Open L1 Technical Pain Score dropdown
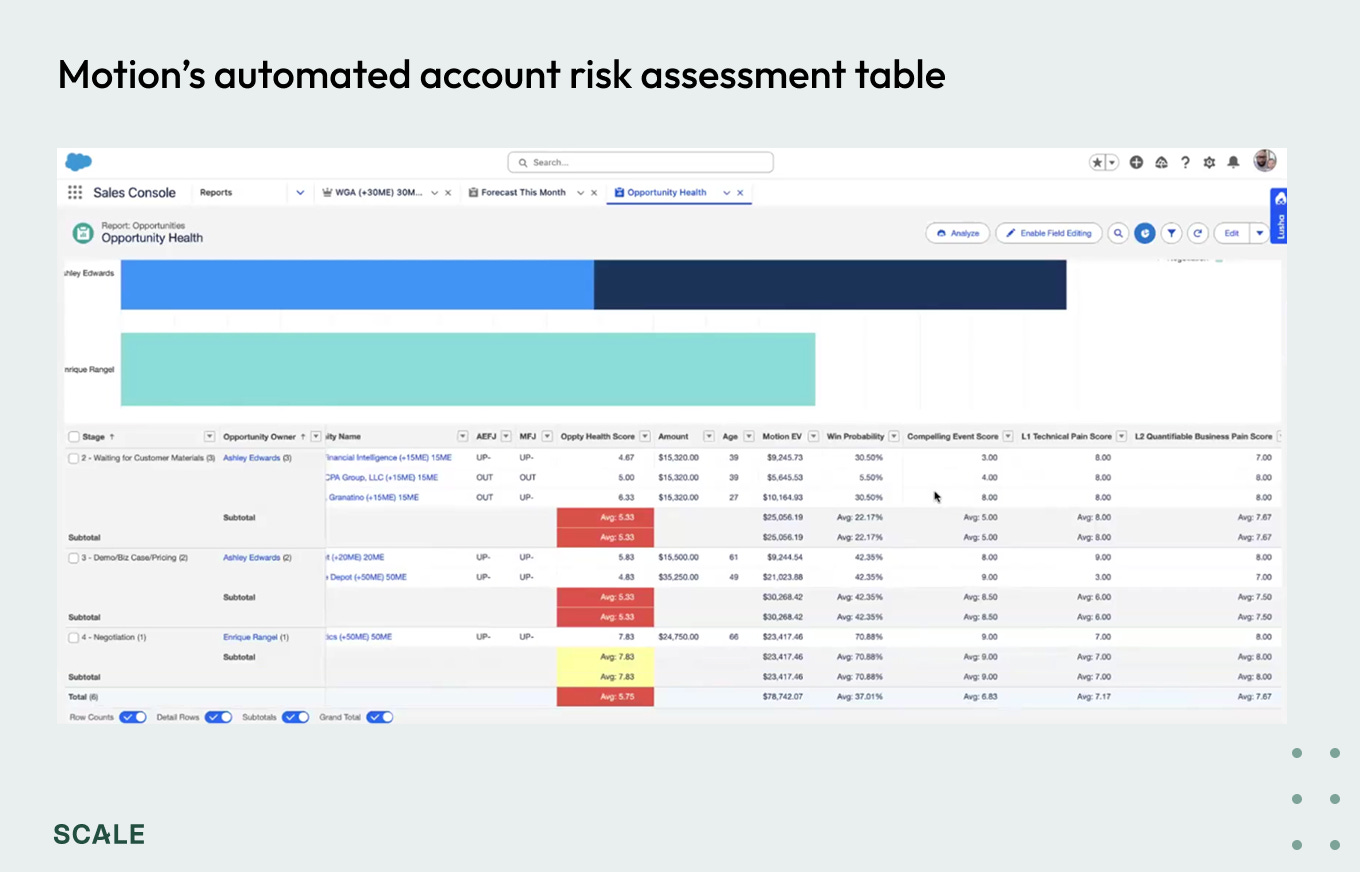The image size is (1360, 872). click(1121, 437)
